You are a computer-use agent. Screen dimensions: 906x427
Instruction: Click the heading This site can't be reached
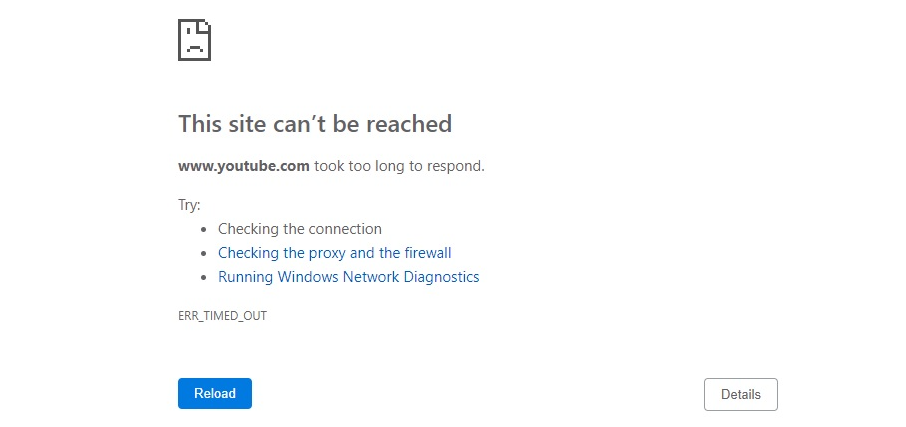pos(315,124)
